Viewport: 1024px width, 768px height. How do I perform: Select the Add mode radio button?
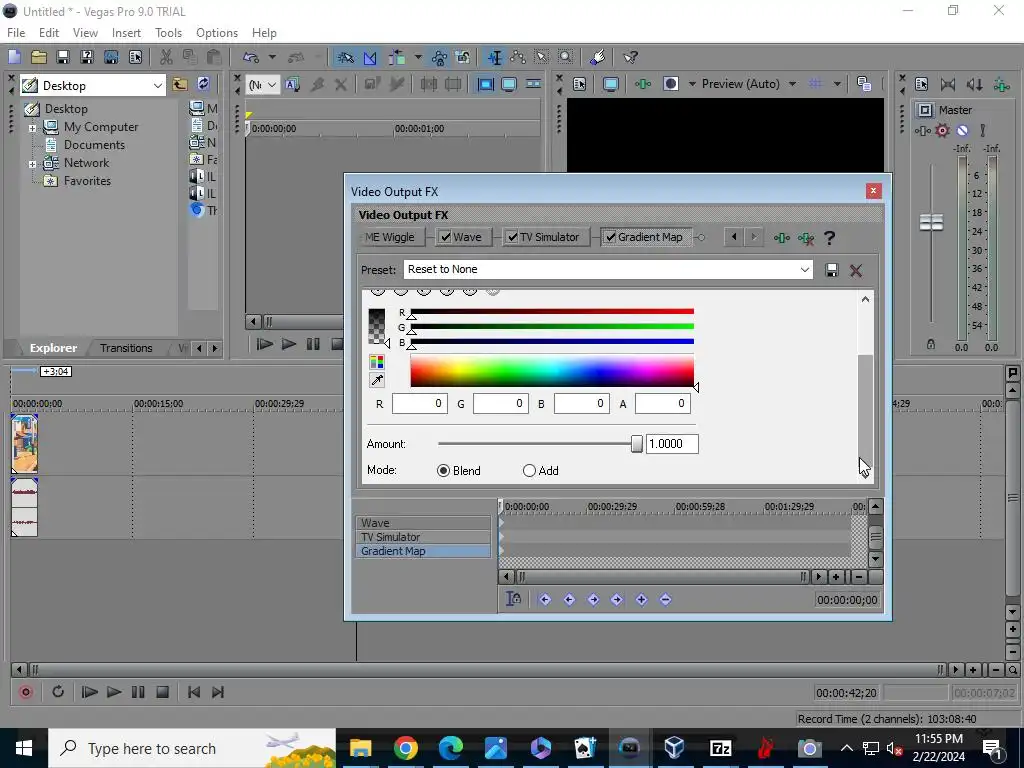click(x=529, y=470)
